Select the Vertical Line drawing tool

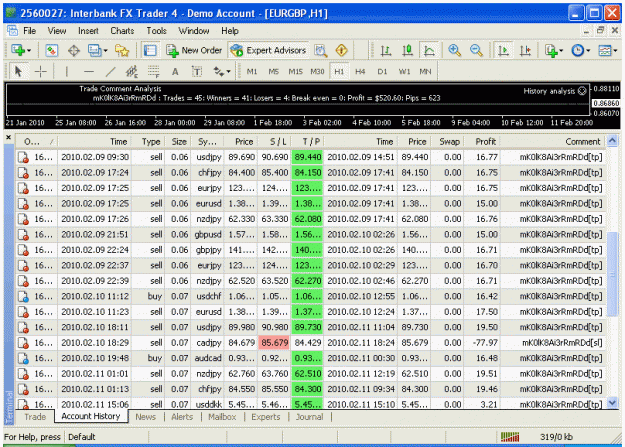[x=67, y=72]
